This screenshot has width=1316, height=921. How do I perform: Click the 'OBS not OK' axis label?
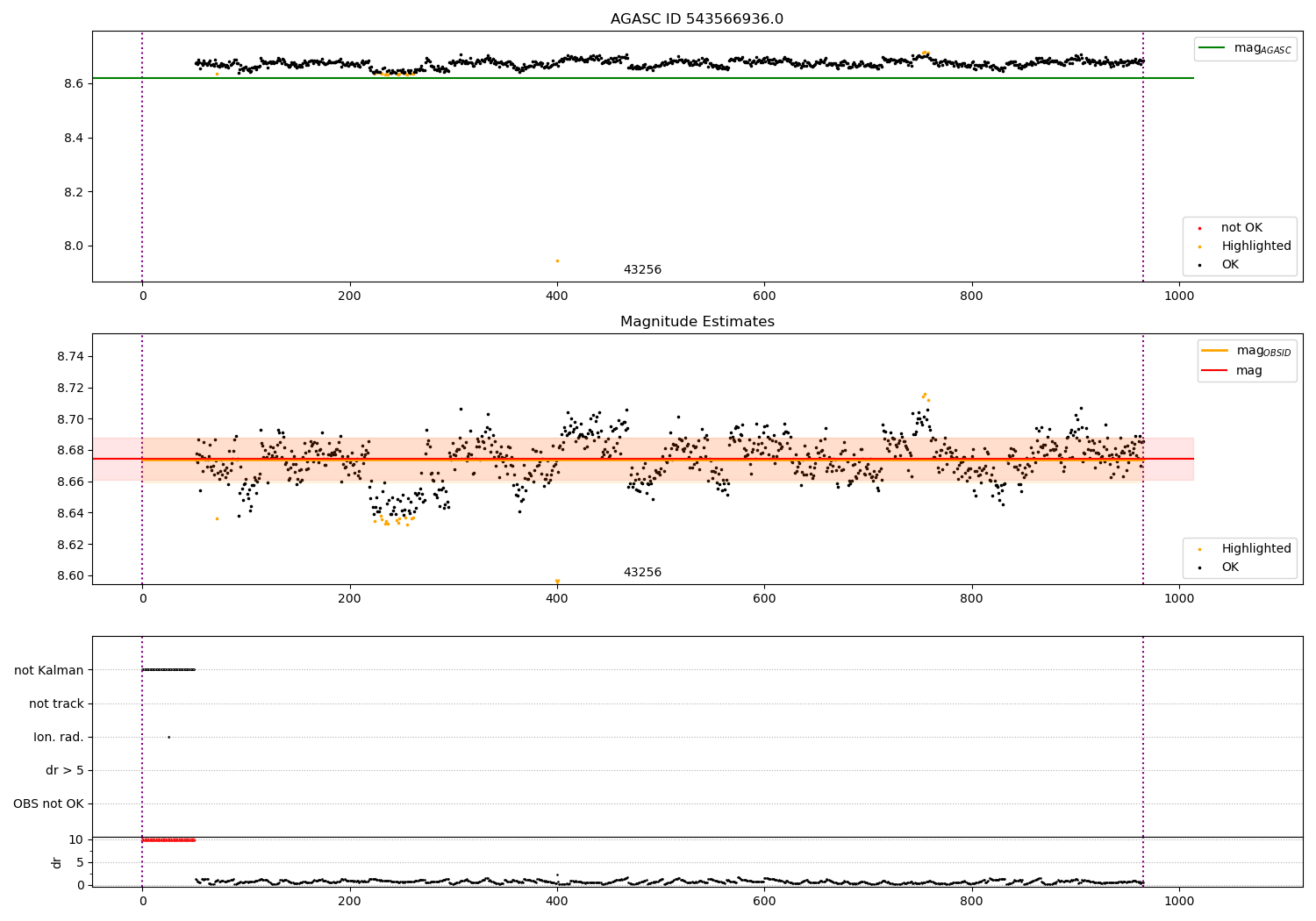[48, 803]
